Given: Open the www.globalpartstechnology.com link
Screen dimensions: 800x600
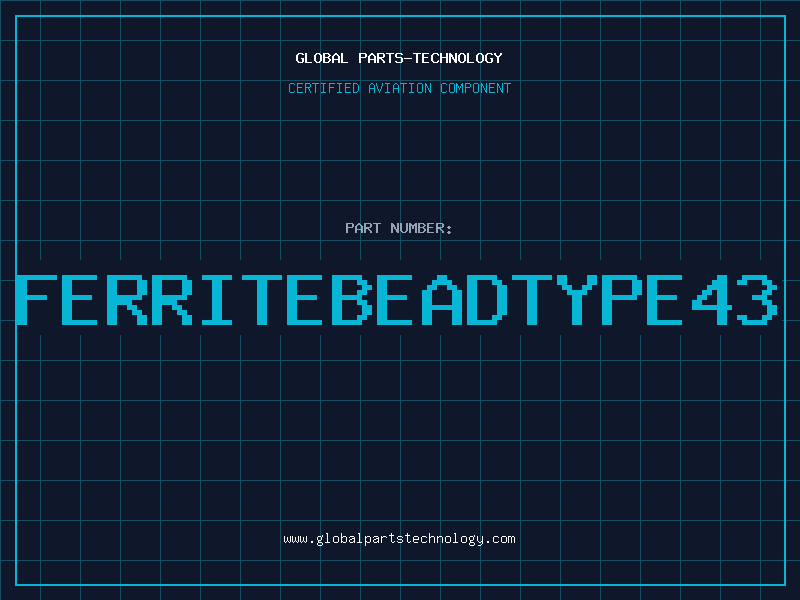Looking at the screenshot, I should point(399,539).
